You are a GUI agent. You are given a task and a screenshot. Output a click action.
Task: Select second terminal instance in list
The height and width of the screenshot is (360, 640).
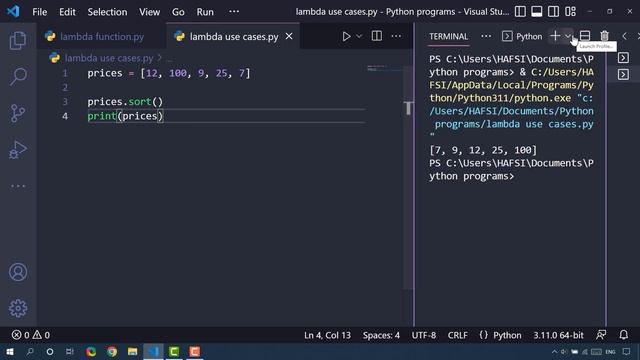click(623, 74)
